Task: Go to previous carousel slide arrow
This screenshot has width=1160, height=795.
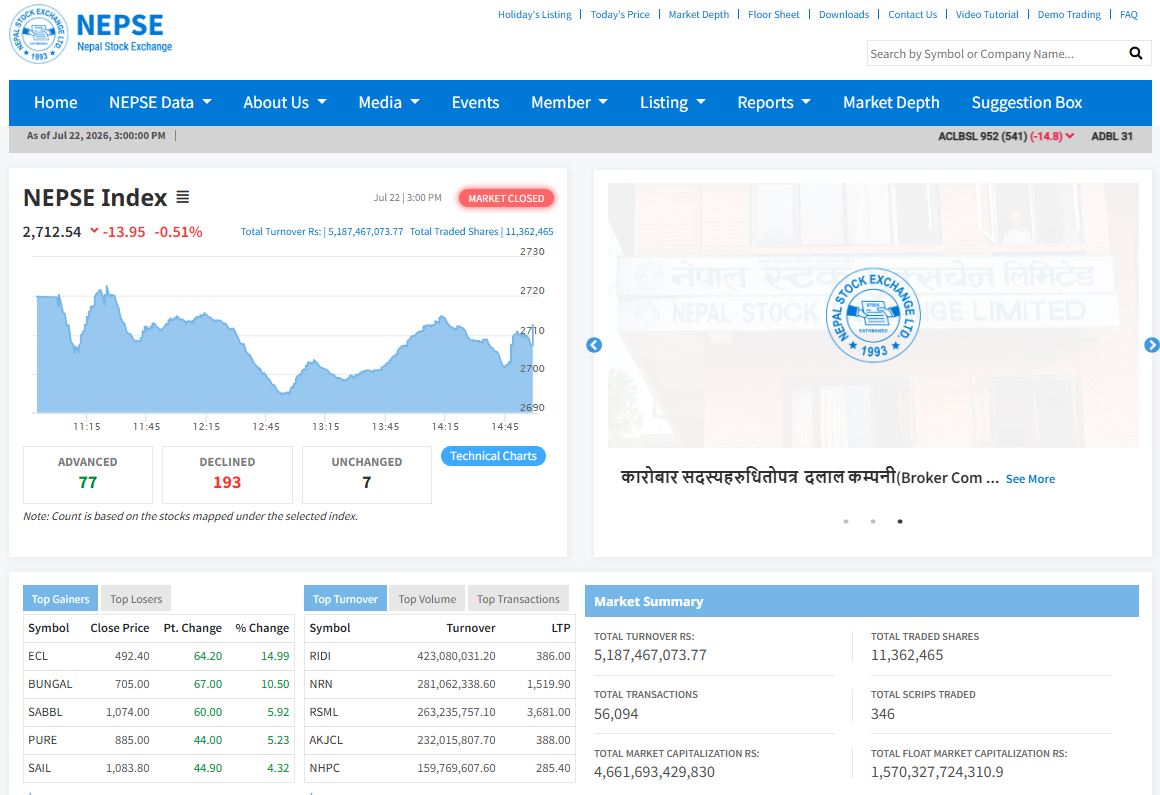Action: tap(593, 345)
